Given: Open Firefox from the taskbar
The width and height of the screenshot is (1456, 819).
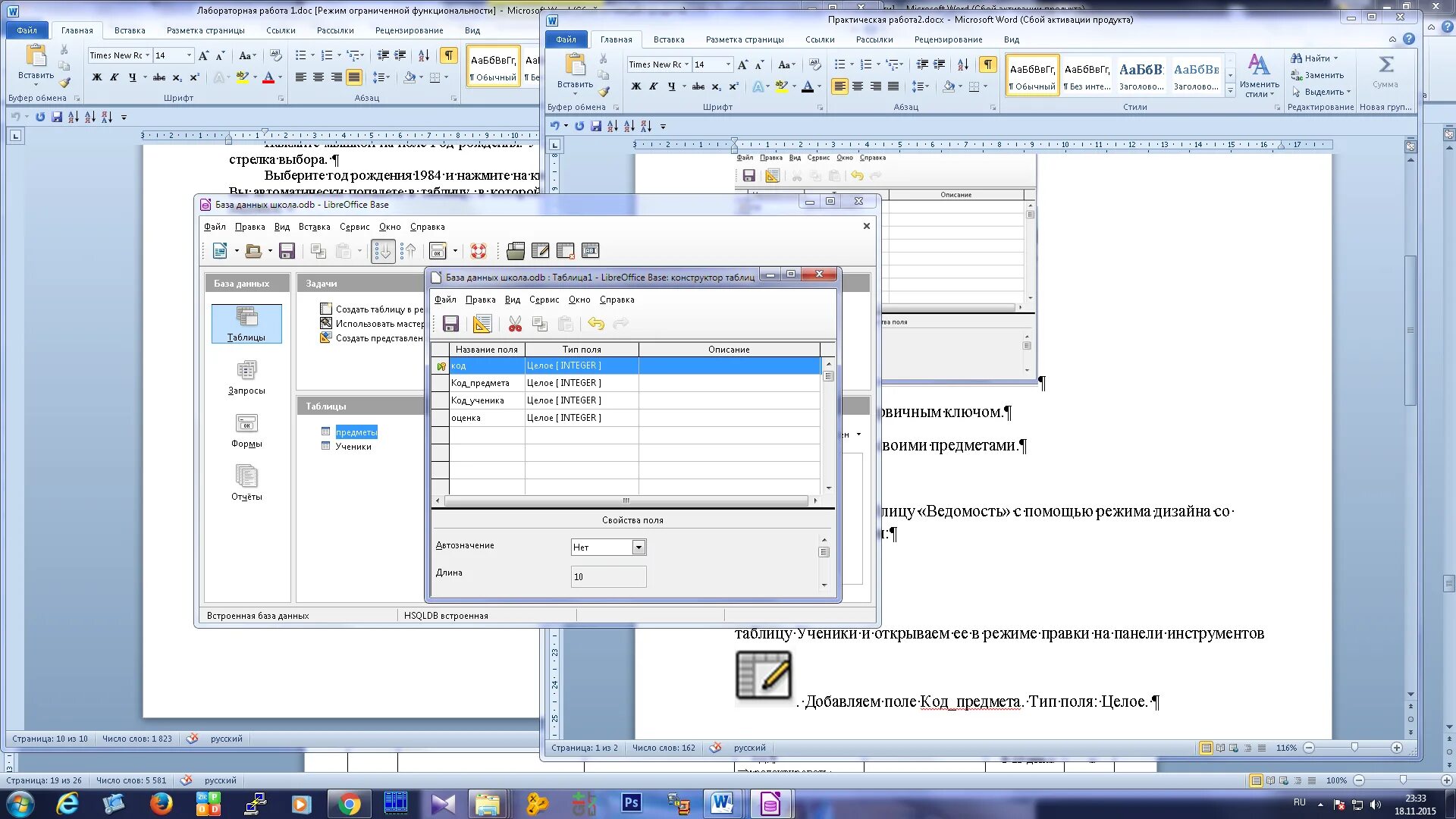Looking at the screenshot, I should [x=161, y=804].
